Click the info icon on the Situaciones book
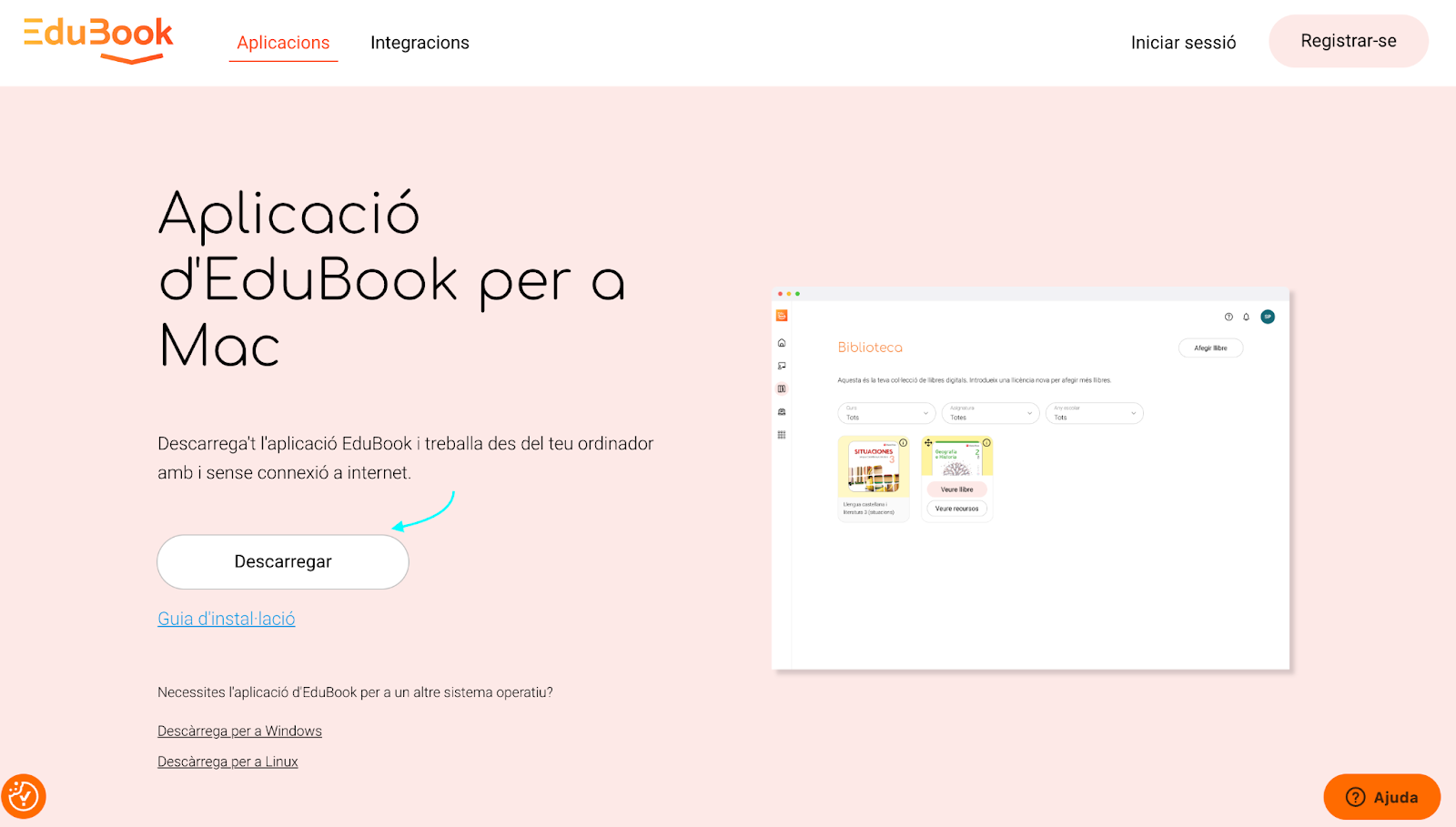1456x827 pixels. (904, 443)
